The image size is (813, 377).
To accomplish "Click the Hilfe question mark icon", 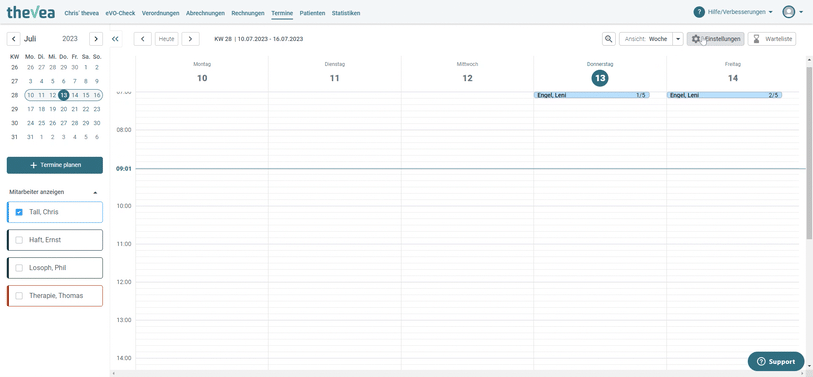I will pyautogui.click(x=699, y=12).
